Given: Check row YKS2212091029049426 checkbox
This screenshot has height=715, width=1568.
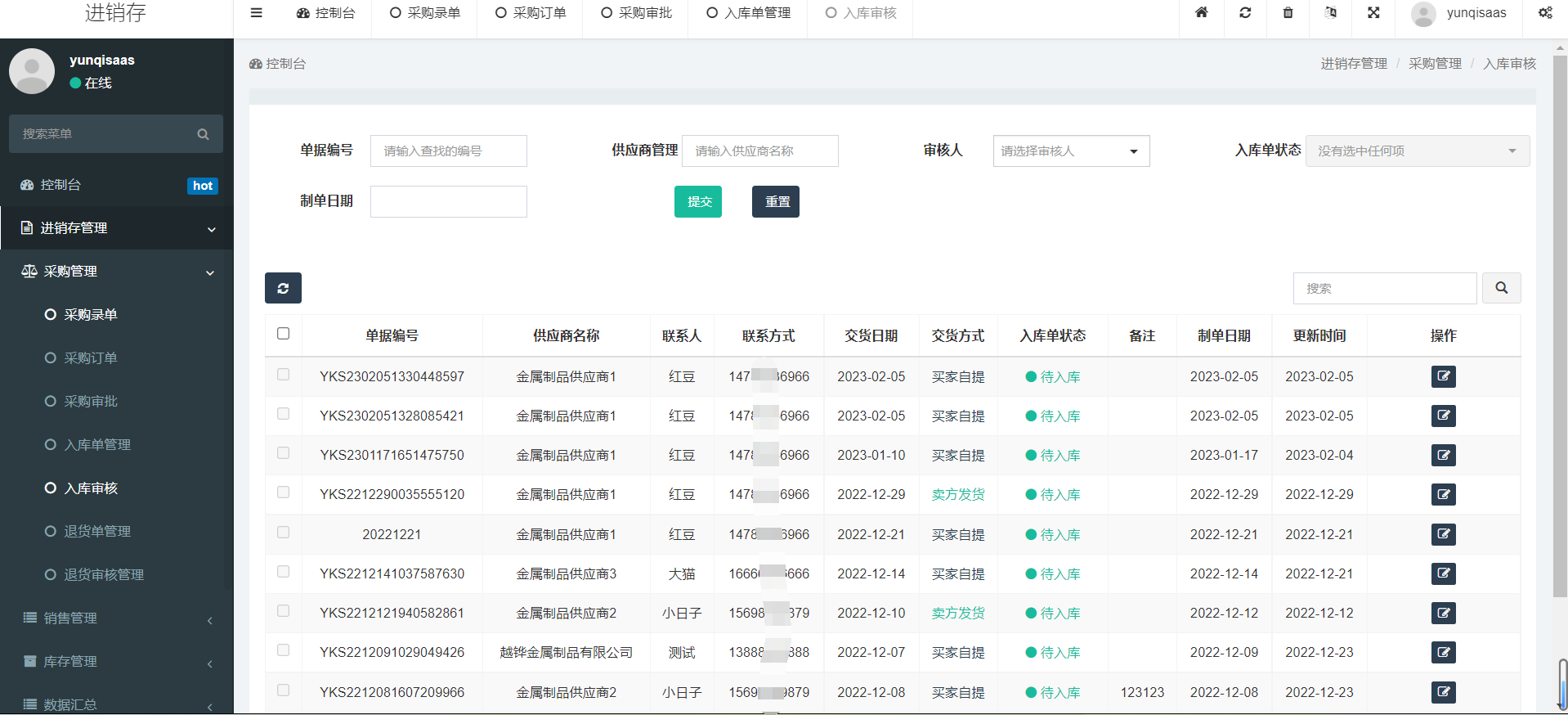Looking at the screenshot, I should [x=283, y=650].
